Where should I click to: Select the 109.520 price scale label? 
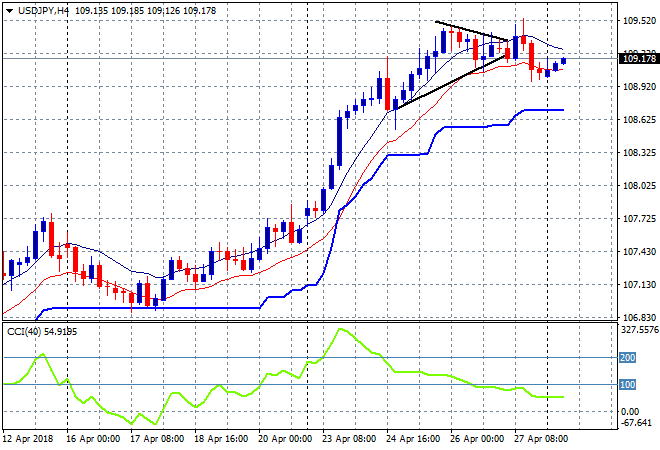pyautogui.click(x=639, y=21)
